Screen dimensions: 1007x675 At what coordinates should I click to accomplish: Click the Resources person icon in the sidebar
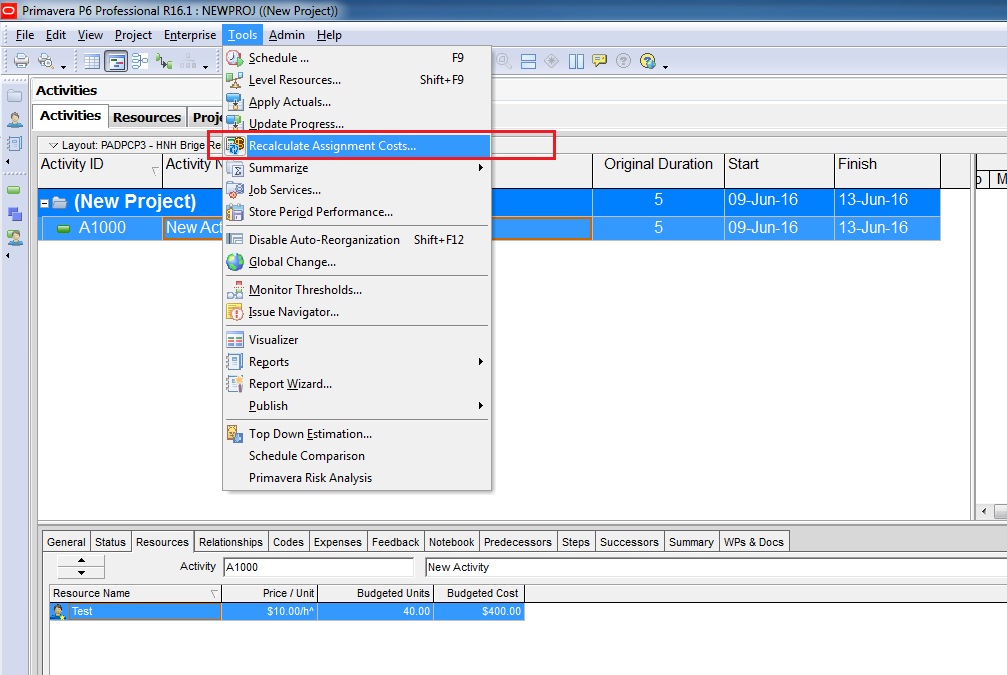tap(15, 120)
